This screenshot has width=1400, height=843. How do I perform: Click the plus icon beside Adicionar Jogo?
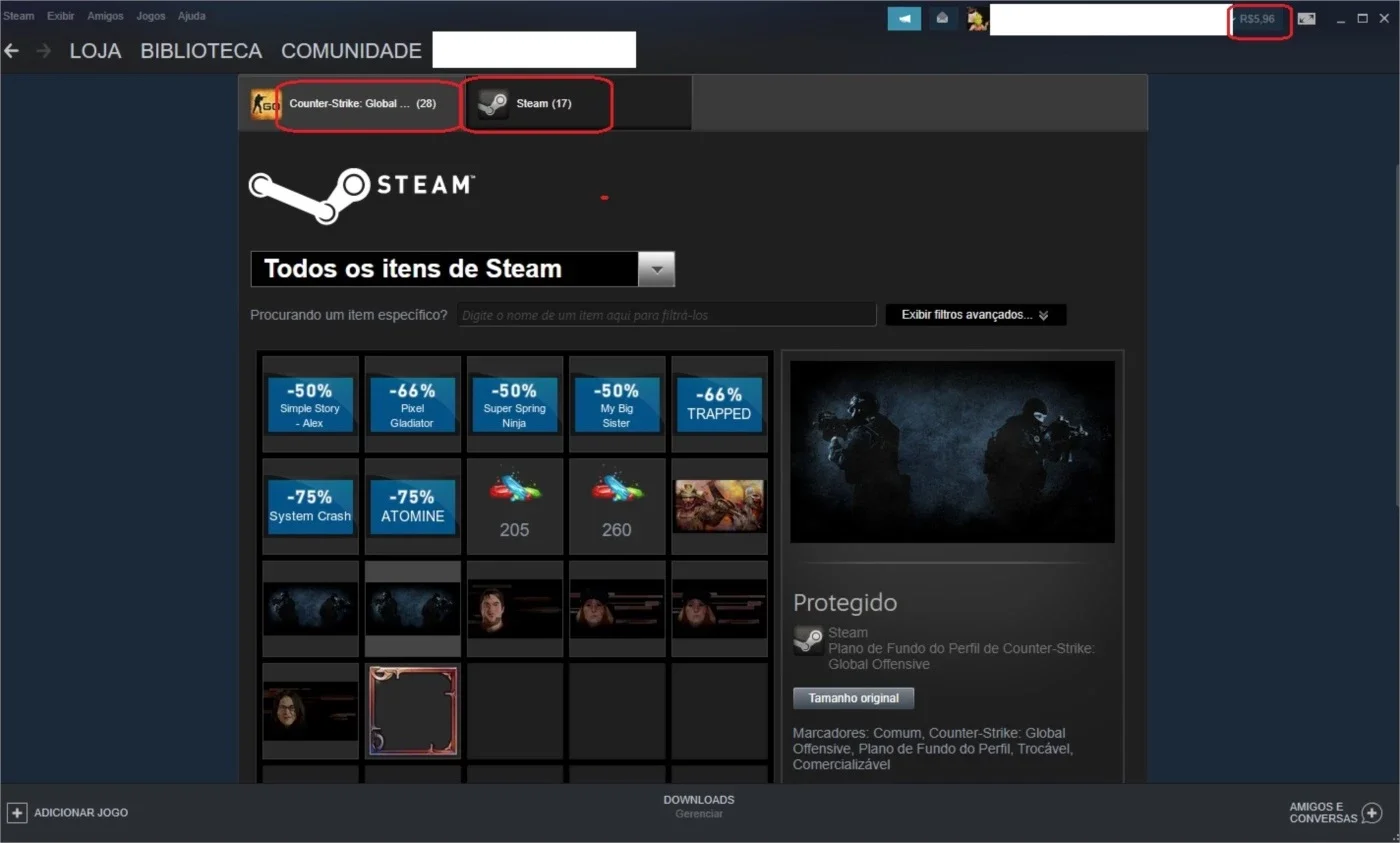coord(17,812)
